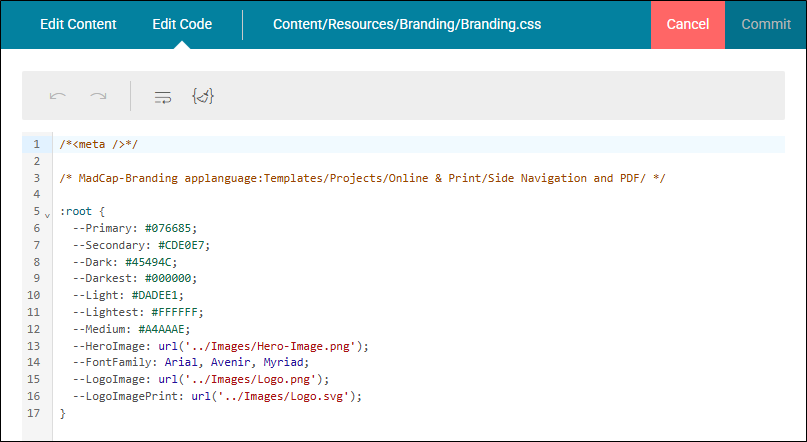Click the --Secondary #CDE0E7 value

(184, 245)
